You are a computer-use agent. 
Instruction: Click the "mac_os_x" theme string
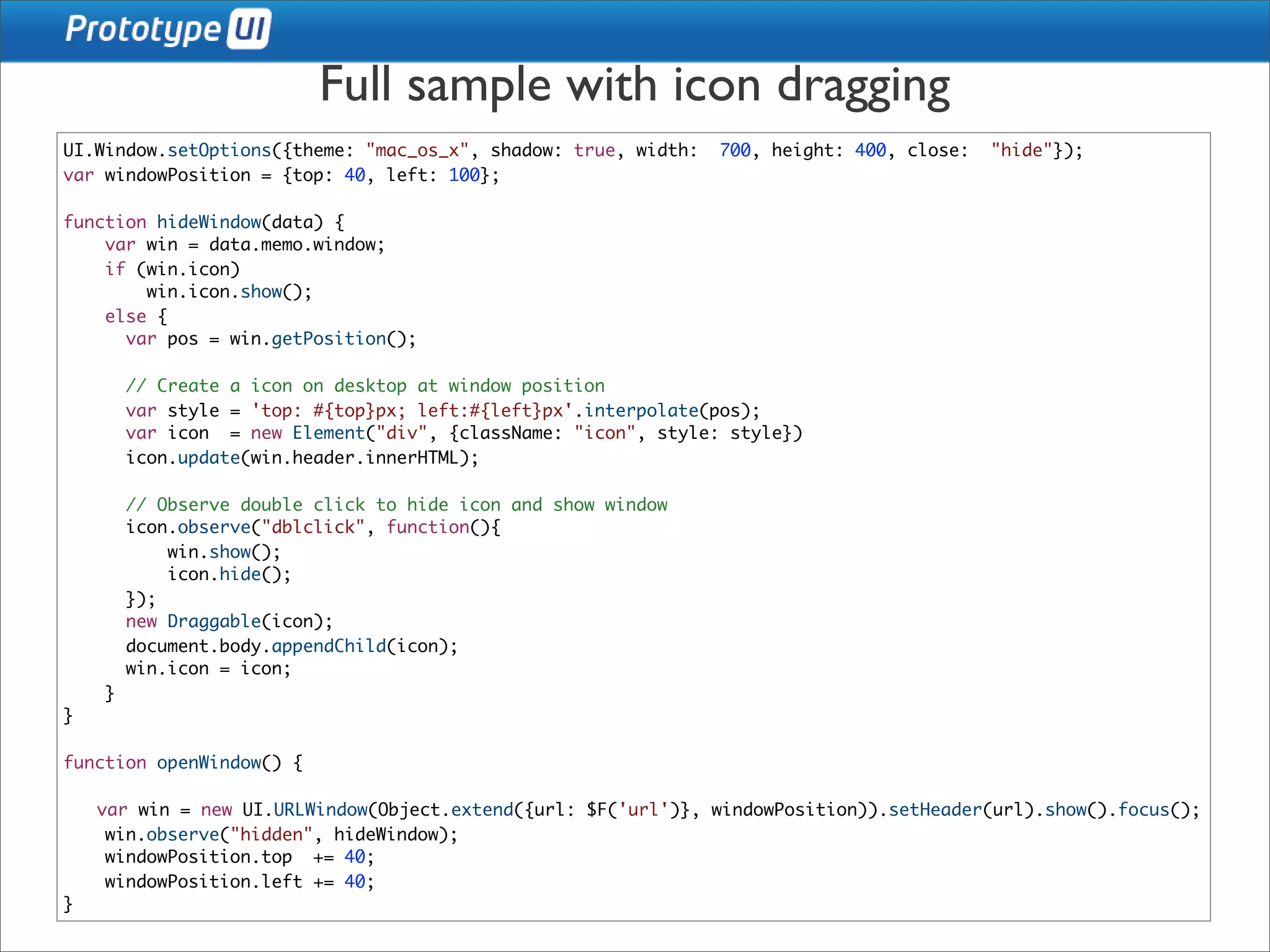click(417, 151)
